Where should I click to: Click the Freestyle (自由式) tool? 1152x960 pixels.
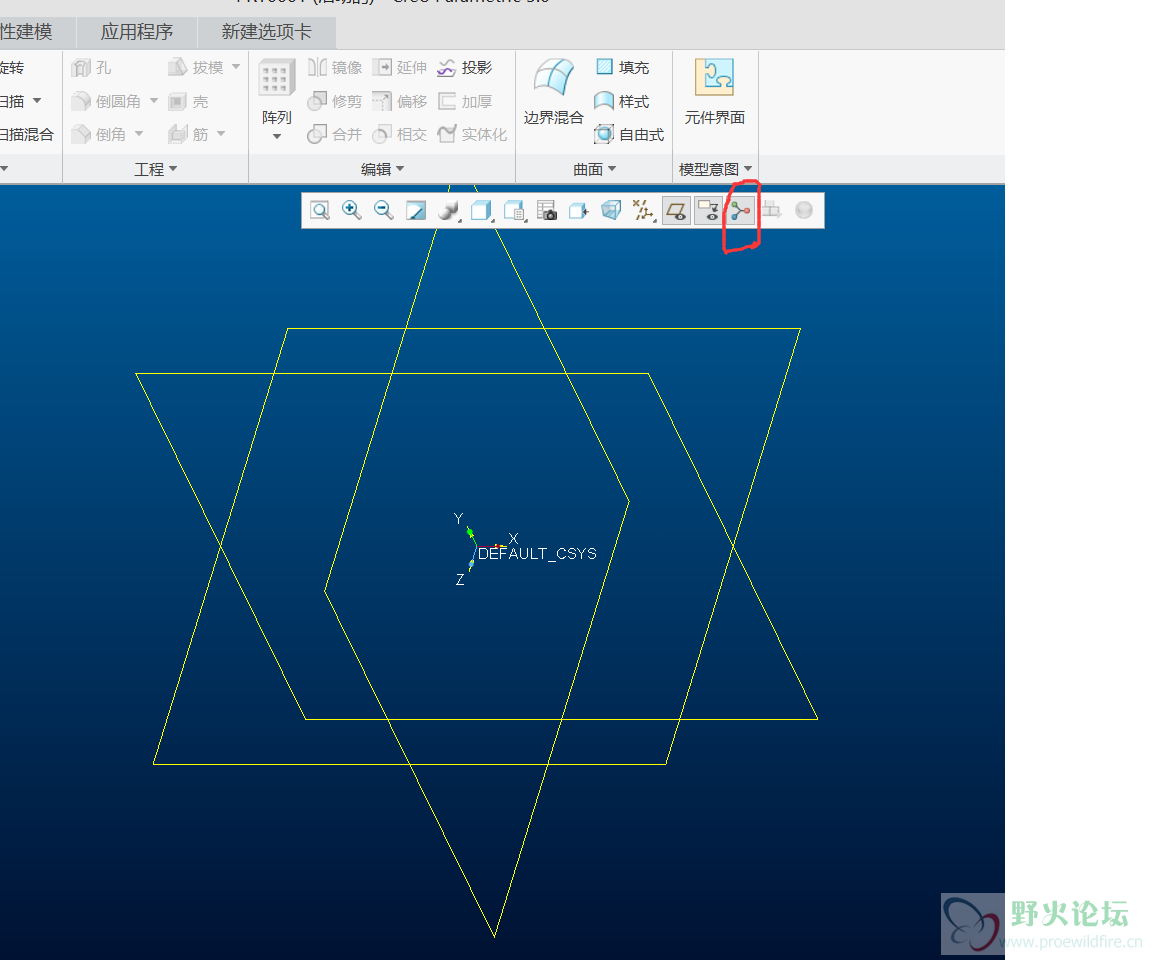coord(629,134)
